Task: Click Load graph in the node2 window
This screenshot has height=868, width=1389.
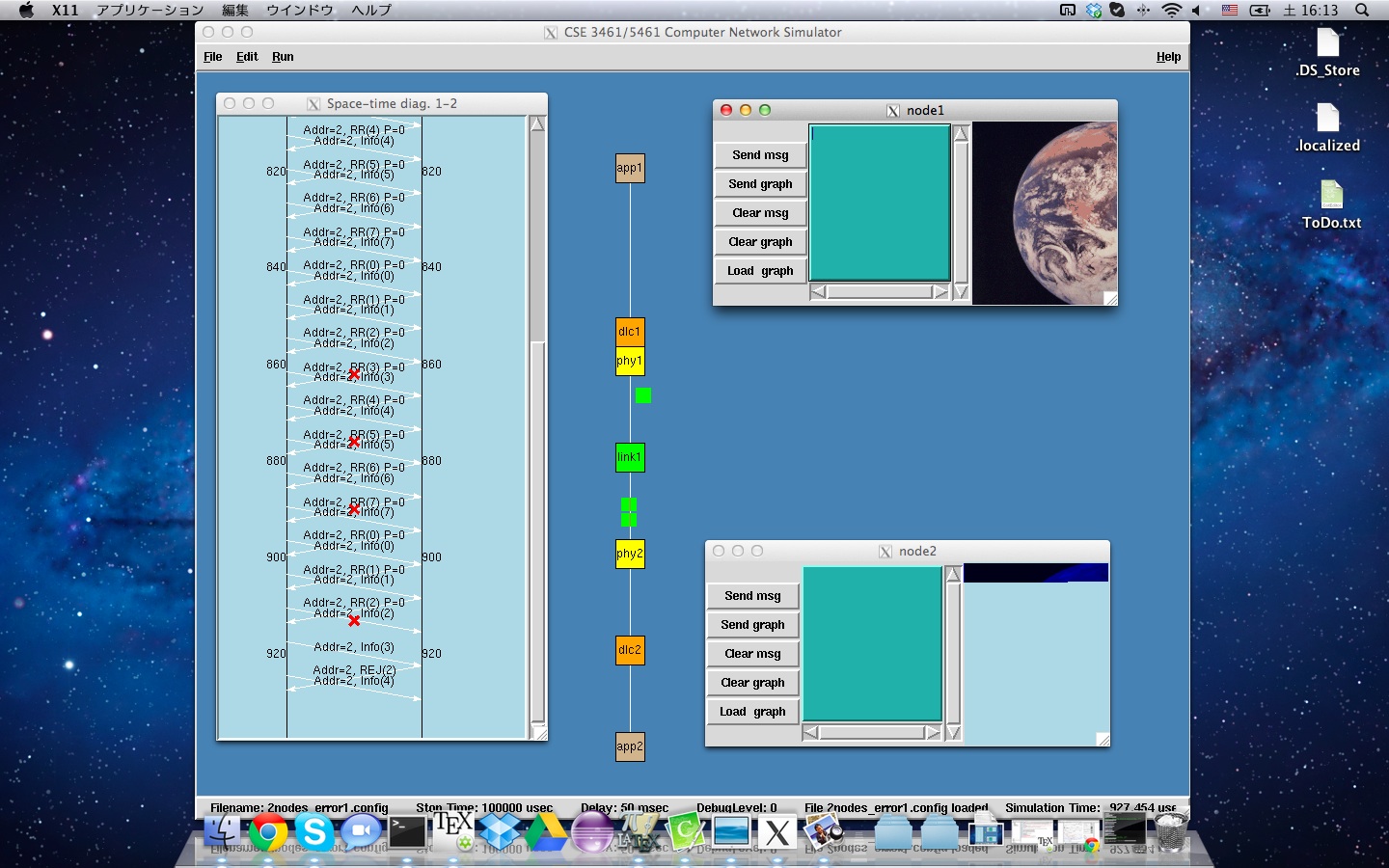Action: (753, 712)
